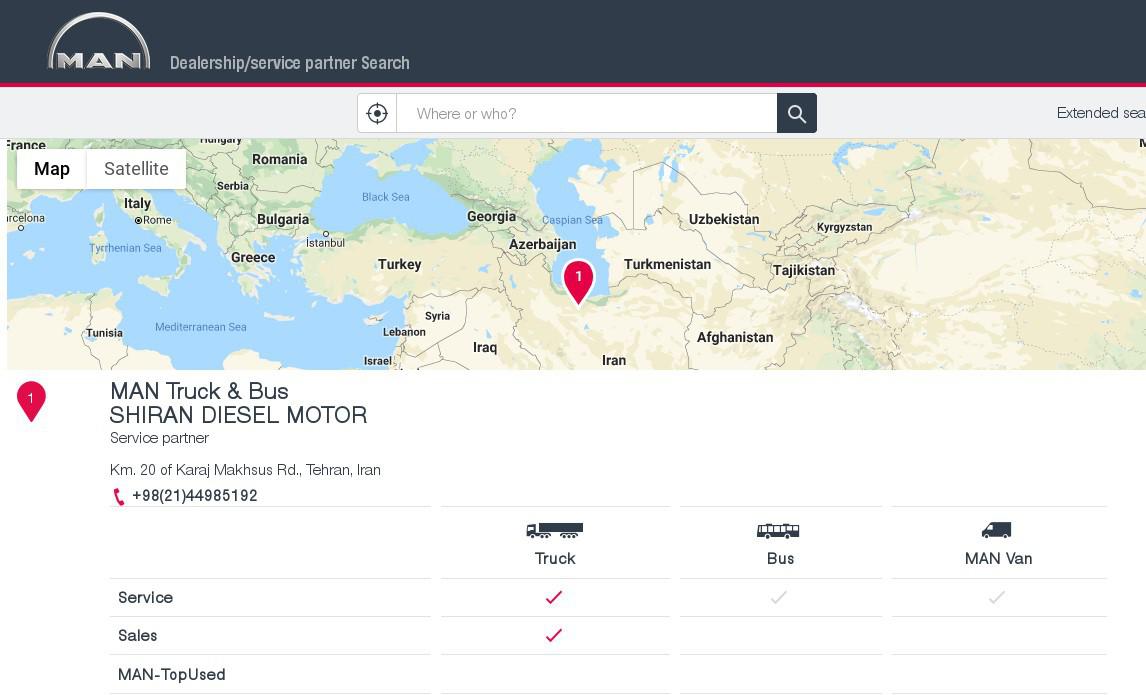Click the Mediterranean Sea label on the map
The image size is (1146, 695).
click(200, 327)
